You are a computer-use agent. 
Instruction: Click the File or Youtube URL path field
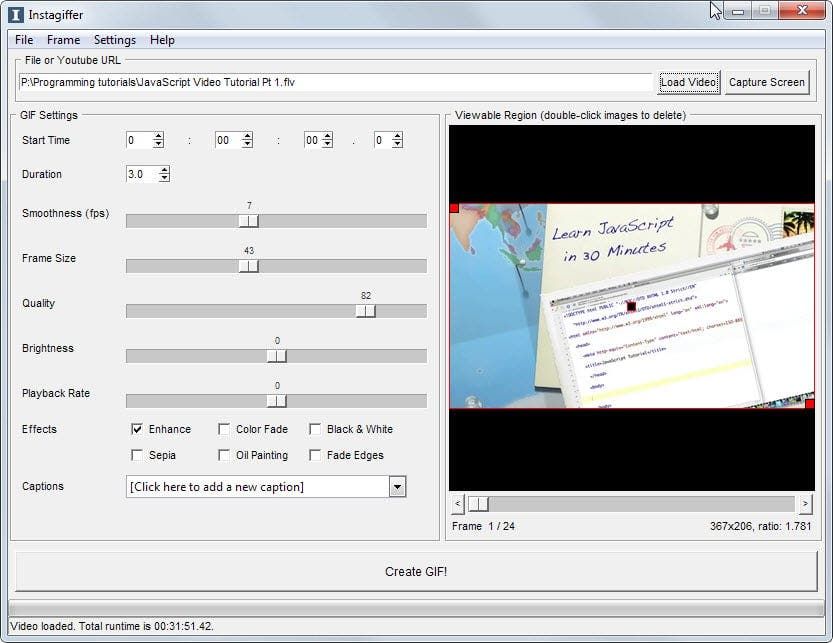pyautogui.click(x=336, y=82)
